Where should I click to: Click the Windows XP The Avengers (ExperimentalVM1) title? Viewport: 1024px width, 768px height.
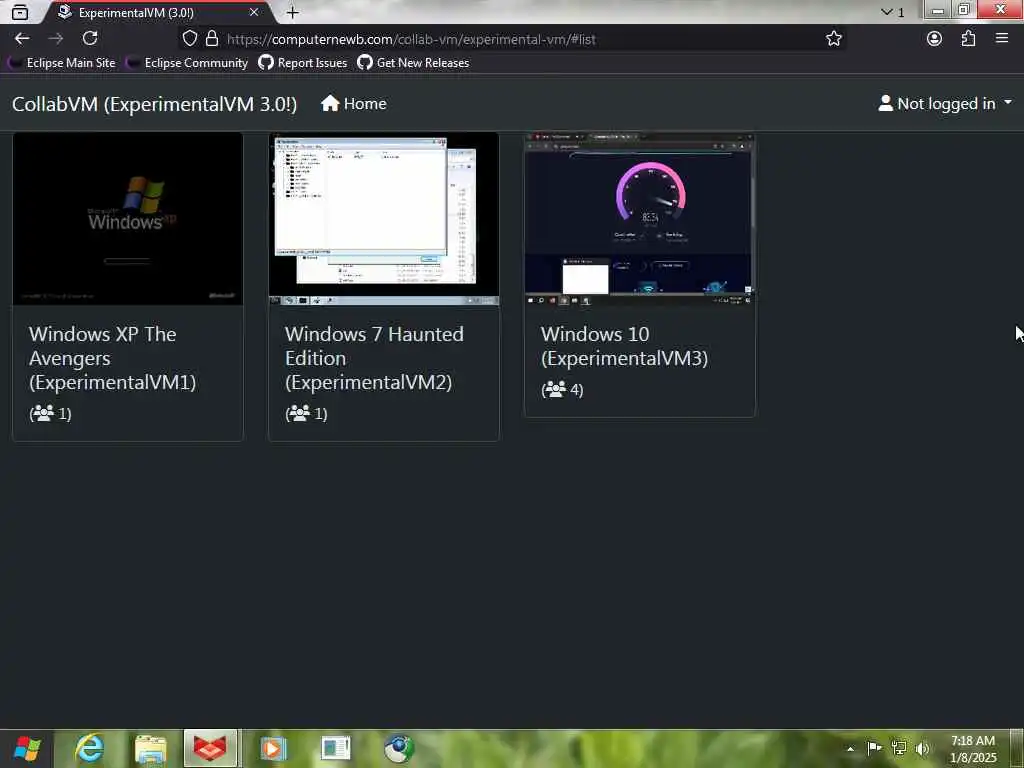pyautogui.click(x=112, y=358)
